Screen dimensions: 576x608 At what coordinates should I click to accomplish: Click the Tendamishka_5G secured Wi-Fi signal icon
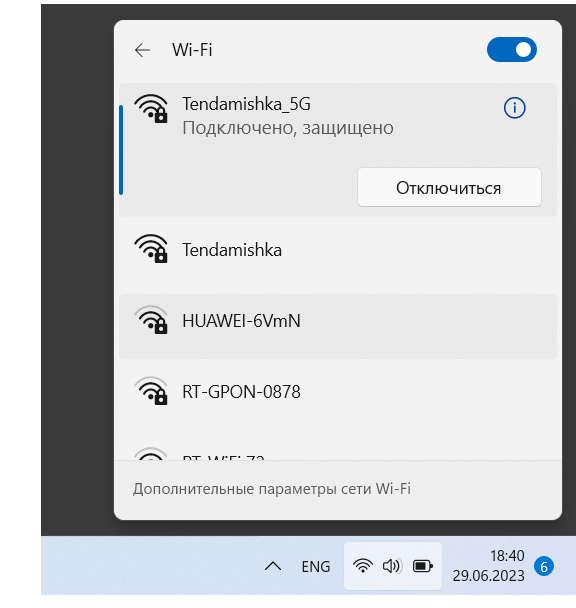[x=151, y=109]
